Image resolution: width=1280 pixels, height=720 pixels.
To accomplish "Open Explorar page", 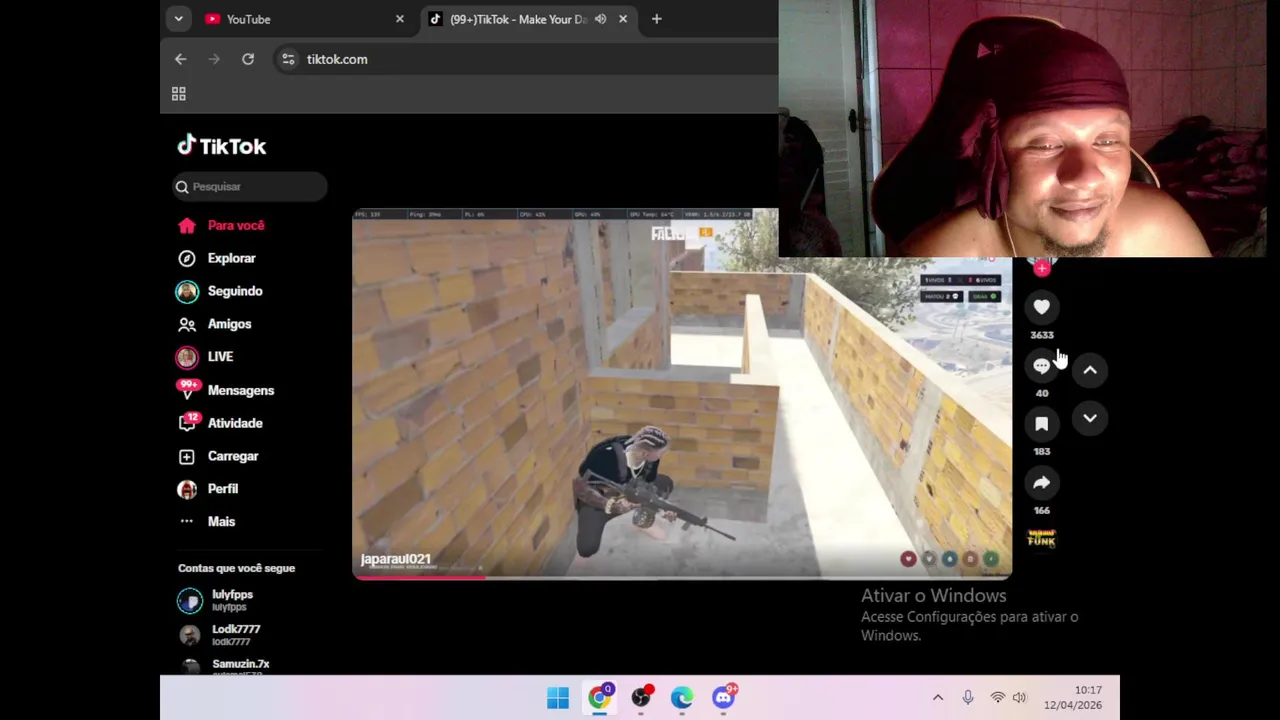I will click(218, 258).
